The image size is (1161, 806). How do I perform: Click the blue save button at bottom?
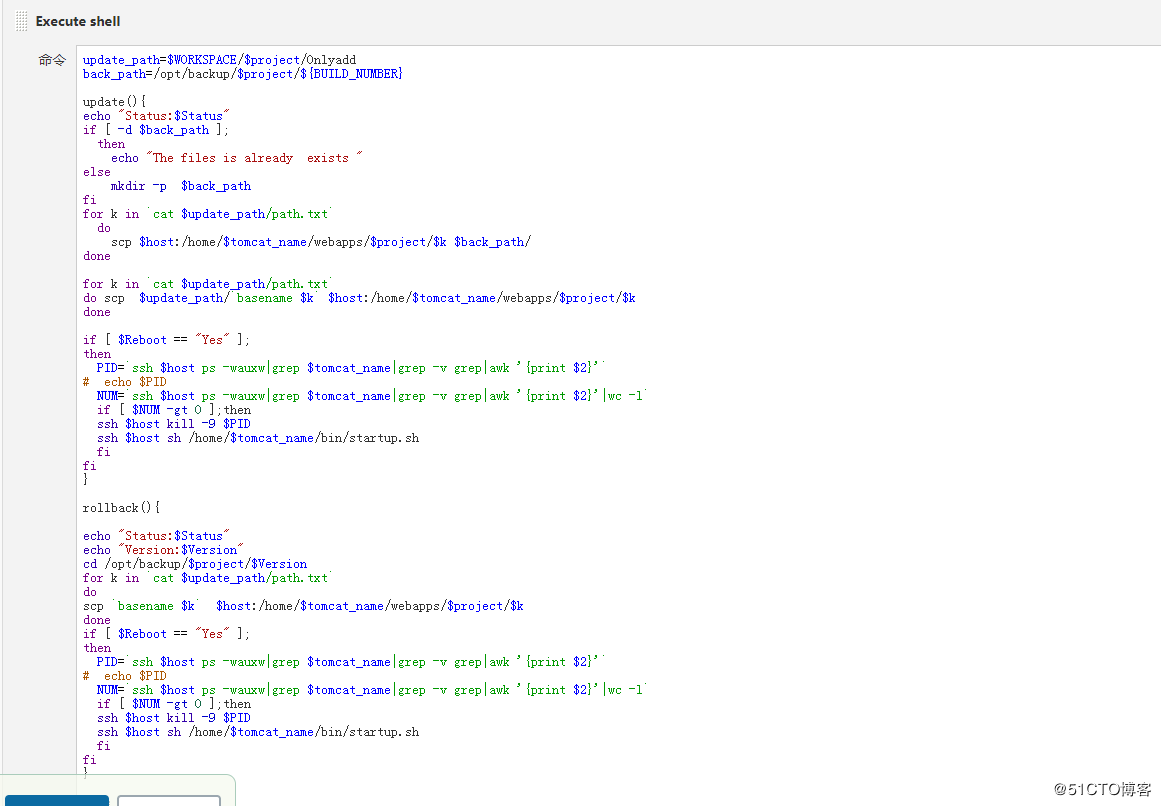[55, 800]
